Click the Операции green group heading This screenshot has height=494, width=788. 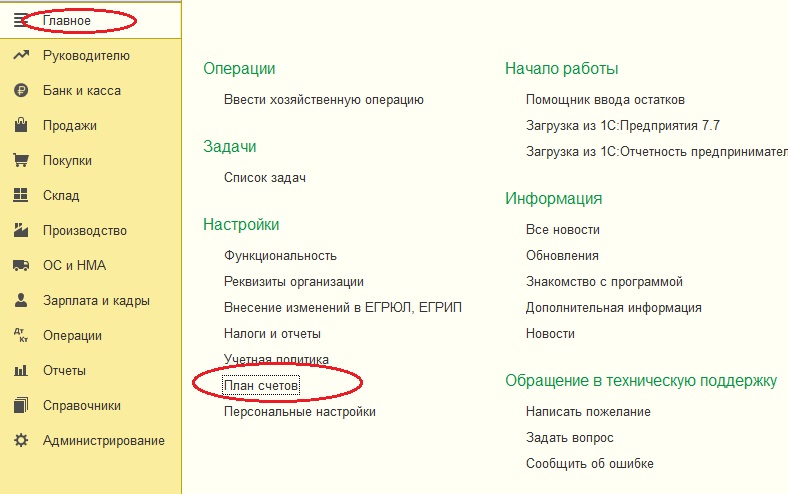point(239,69)
